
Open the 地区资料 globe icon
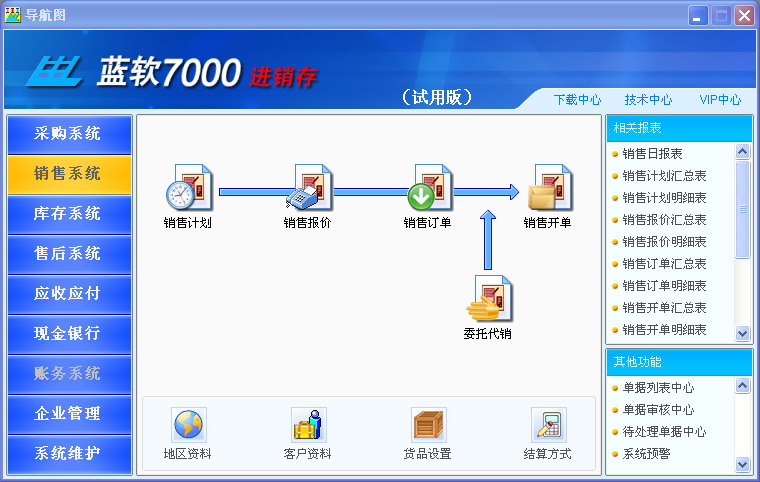click(189, 424)
